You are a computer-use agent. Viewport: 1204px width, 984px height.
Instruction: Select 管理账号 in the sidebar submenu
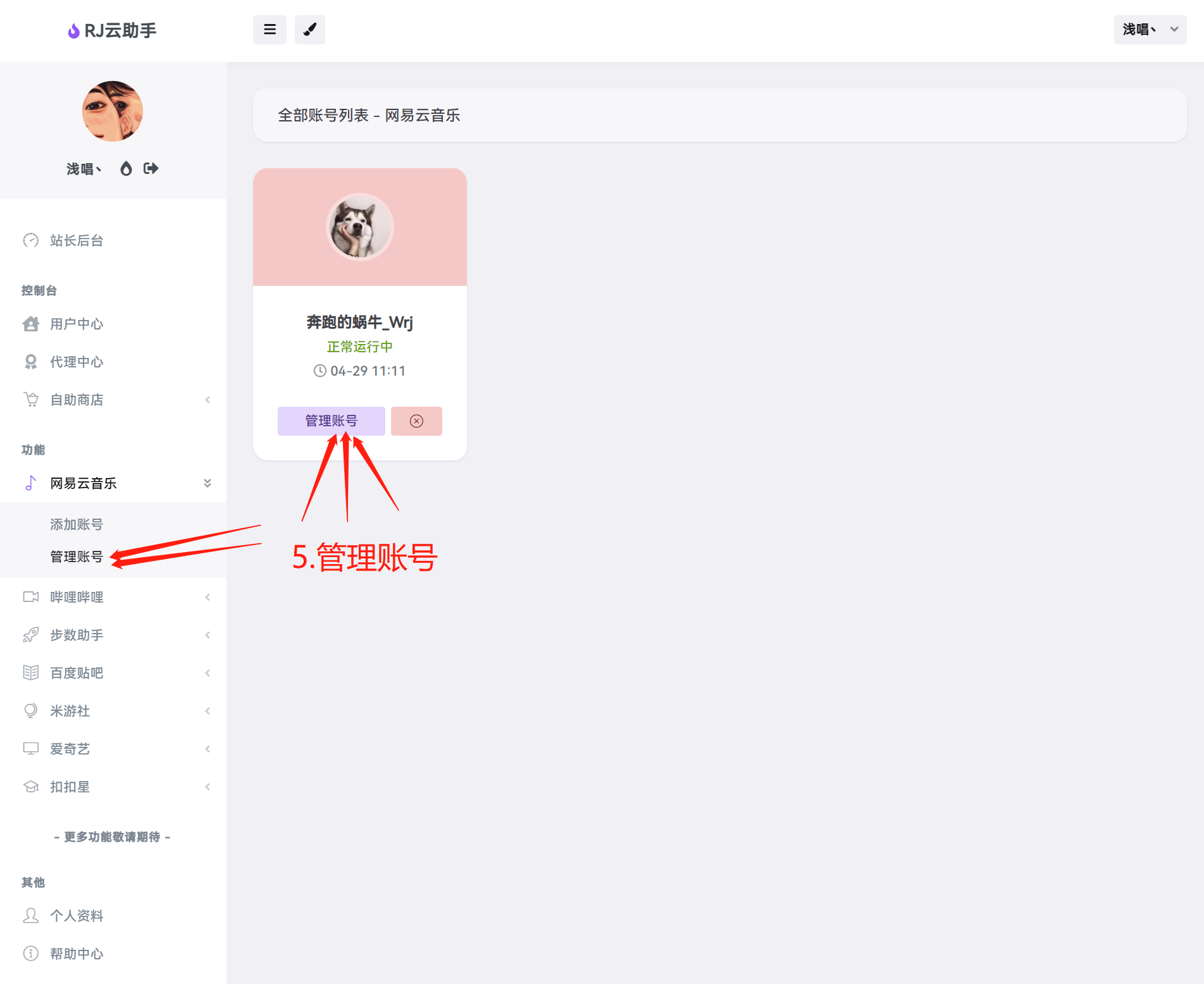77,557
